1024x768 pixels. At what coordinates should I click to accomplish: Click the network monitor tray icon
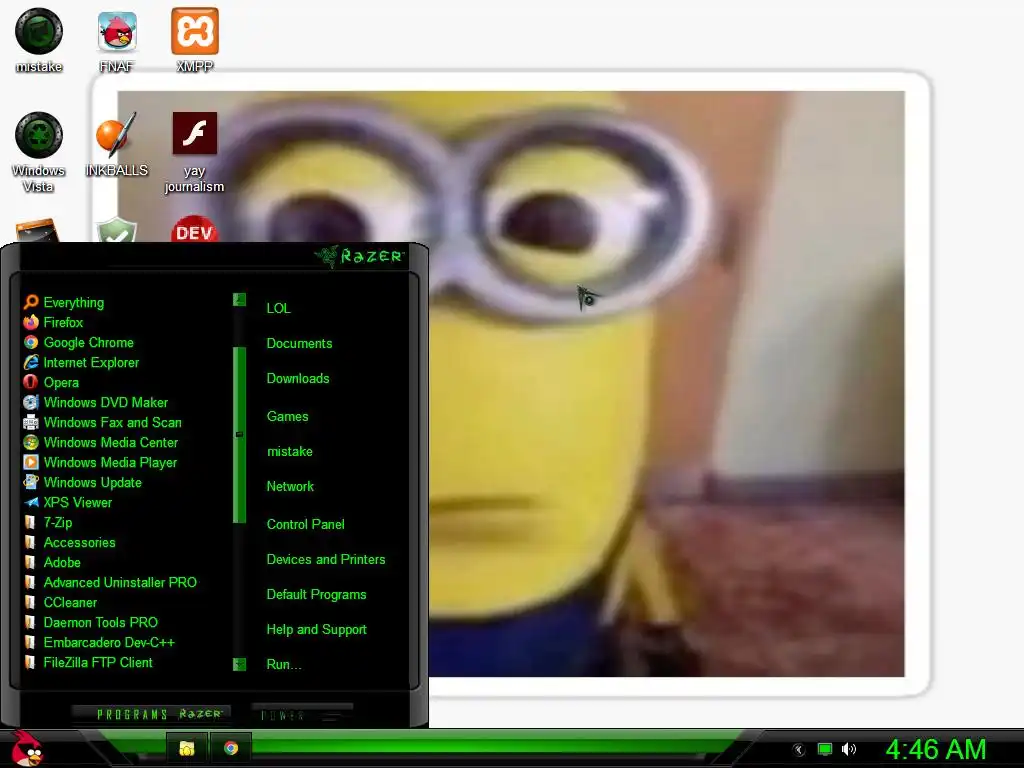[825, 749]
